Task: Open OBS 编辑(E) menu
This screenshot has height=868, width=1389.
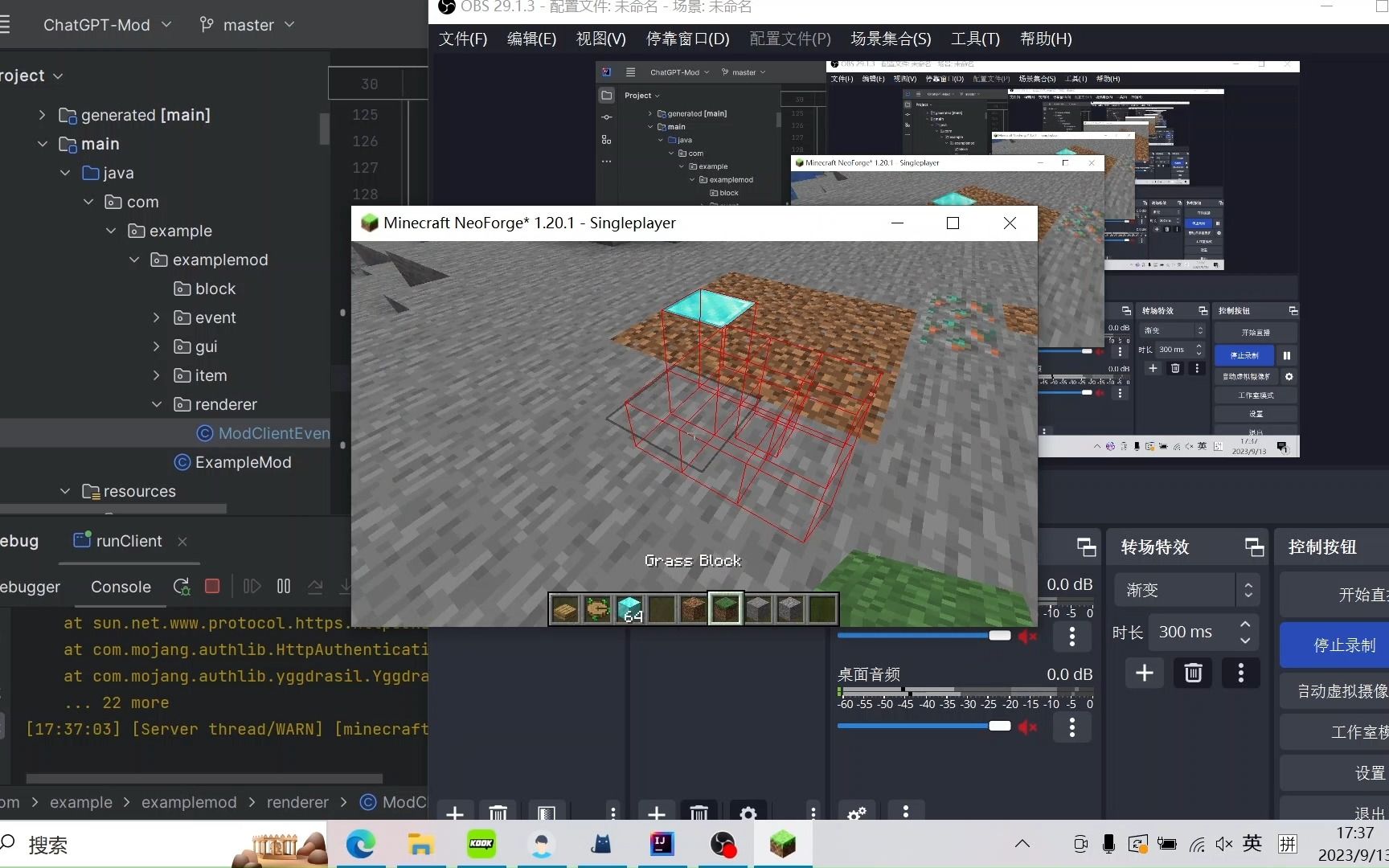Action: click(531, 39)
